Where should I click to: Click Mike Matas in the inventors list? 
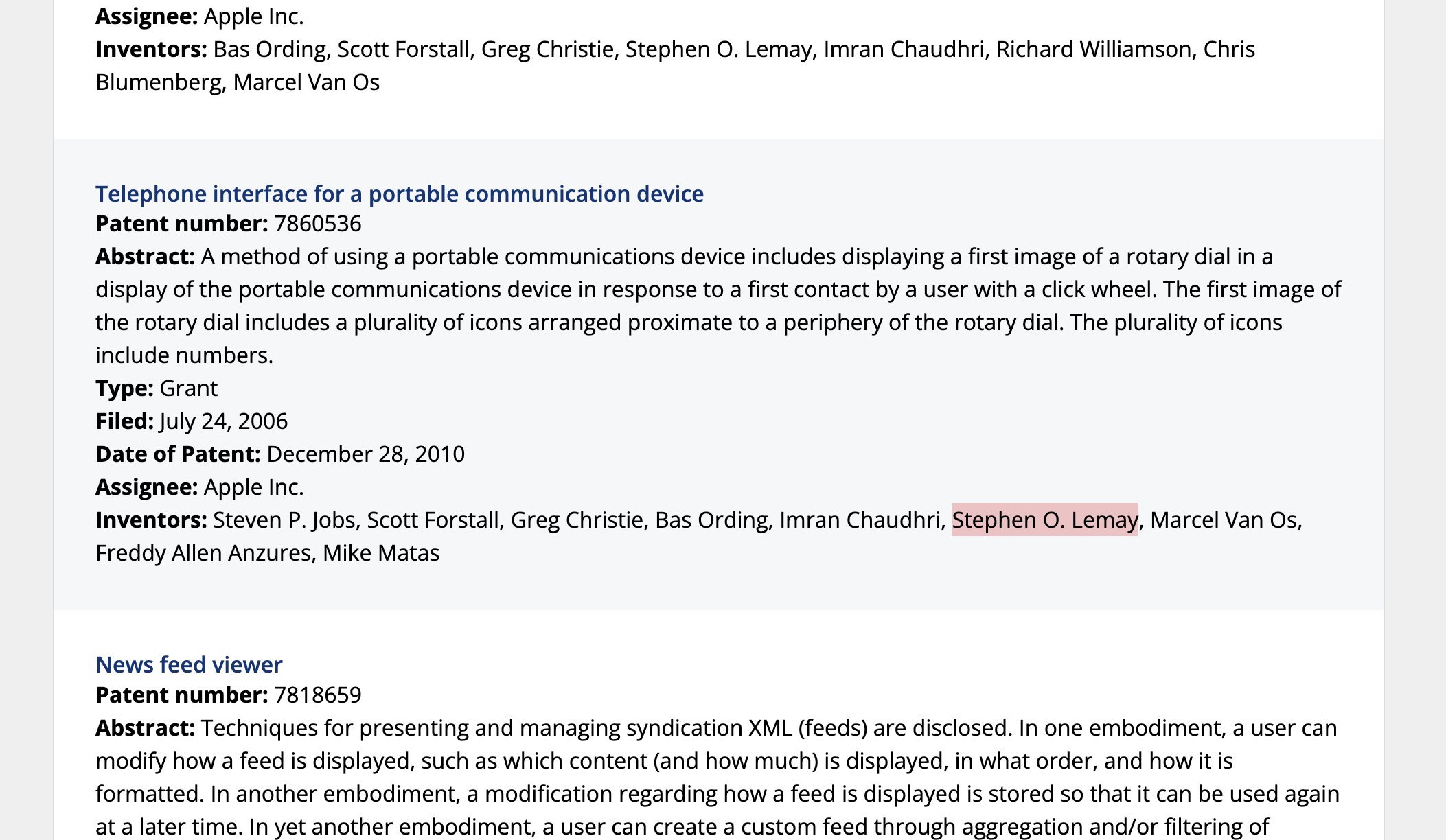pyautogui.click(x=381, y=553)
